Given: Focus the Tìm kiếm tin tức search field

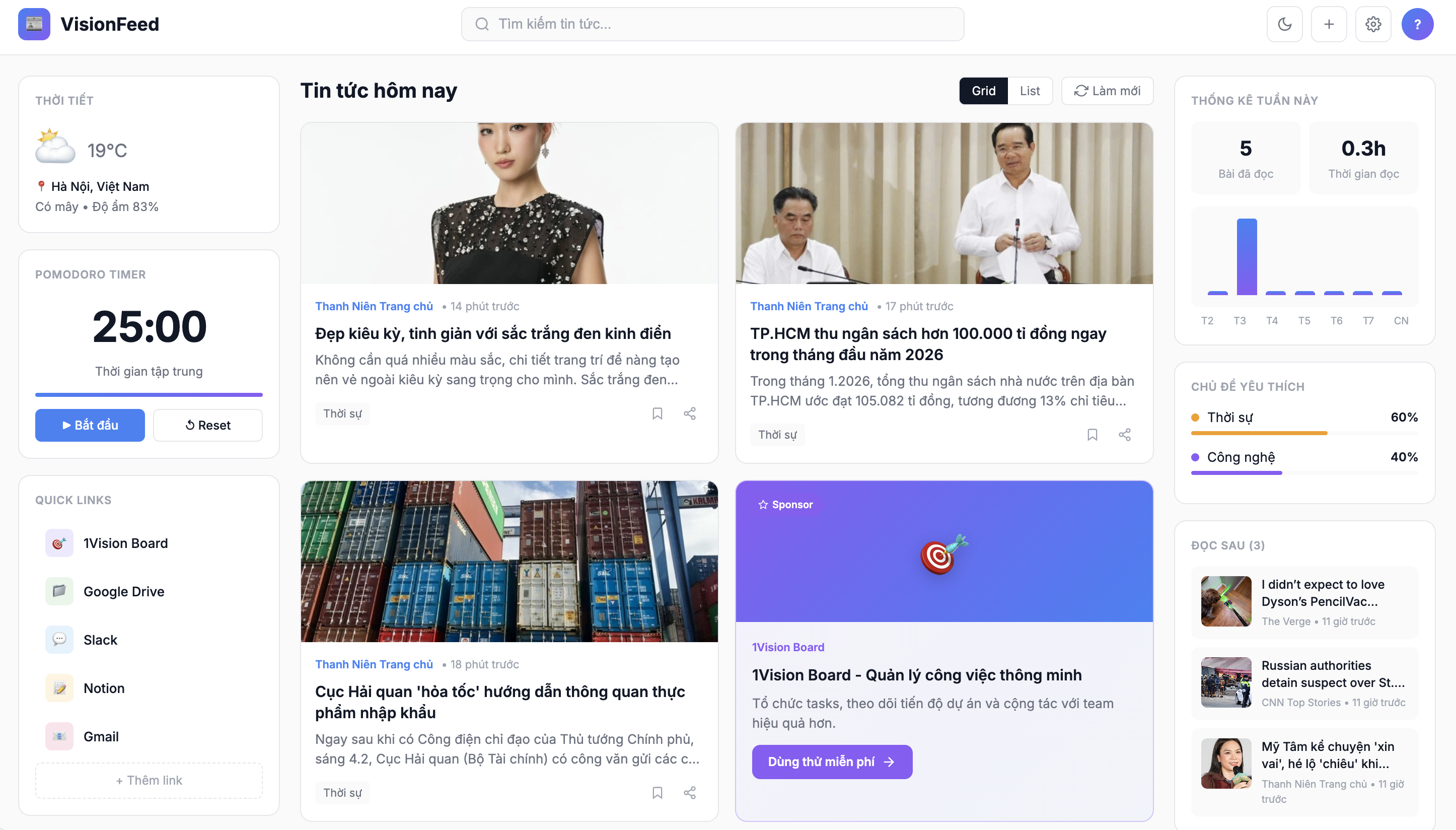Looking at the screenshot, I should pos(712,24).
